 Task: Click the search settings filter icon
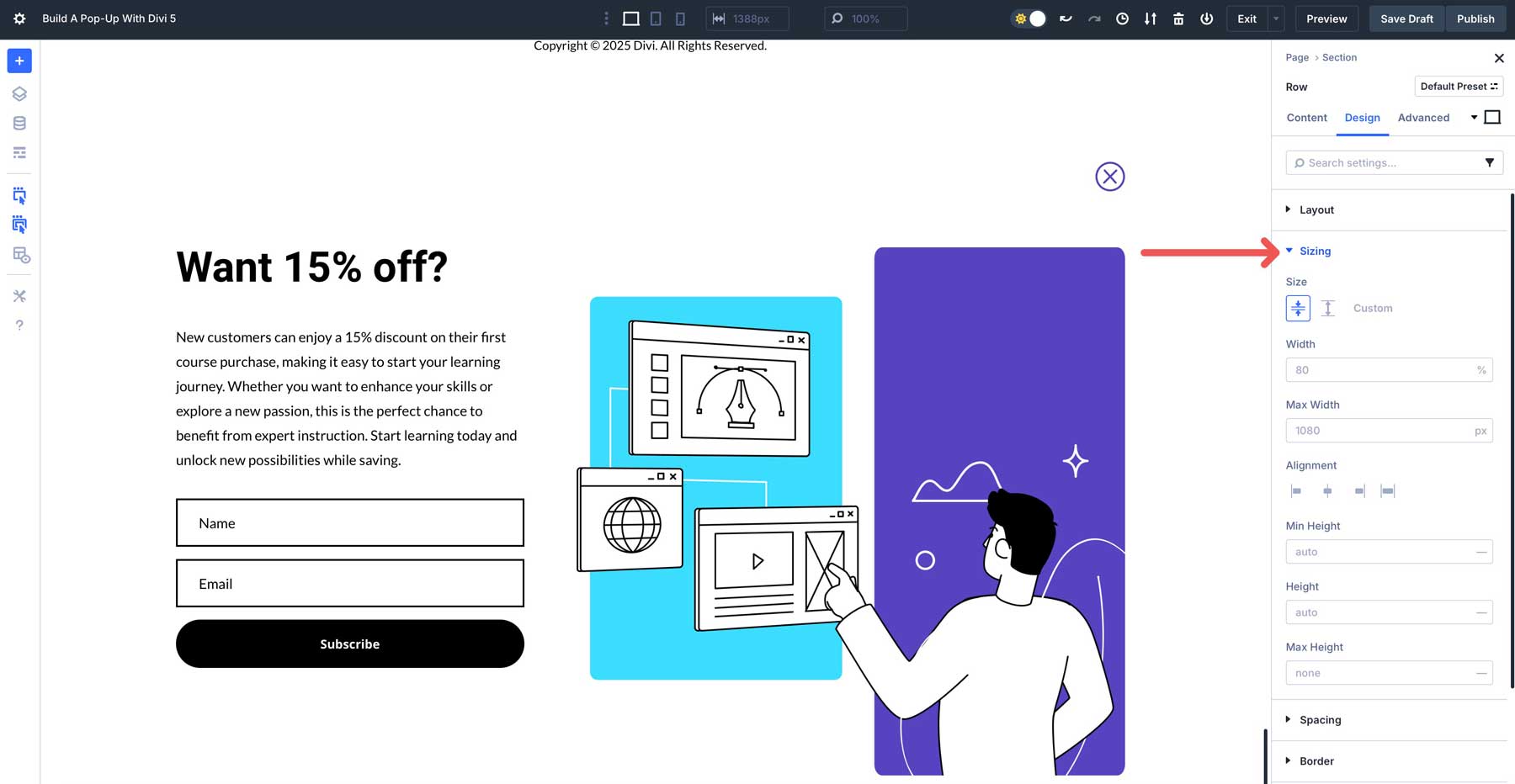point(1491,162)
